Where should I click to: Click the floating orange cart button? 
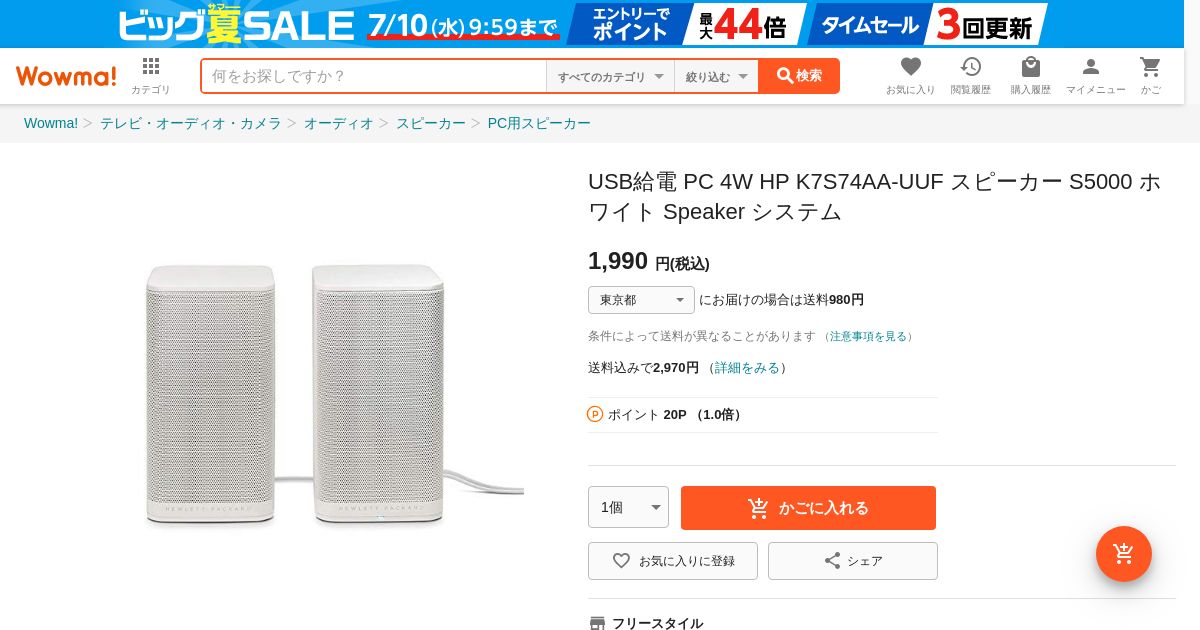pos(1123,553)
